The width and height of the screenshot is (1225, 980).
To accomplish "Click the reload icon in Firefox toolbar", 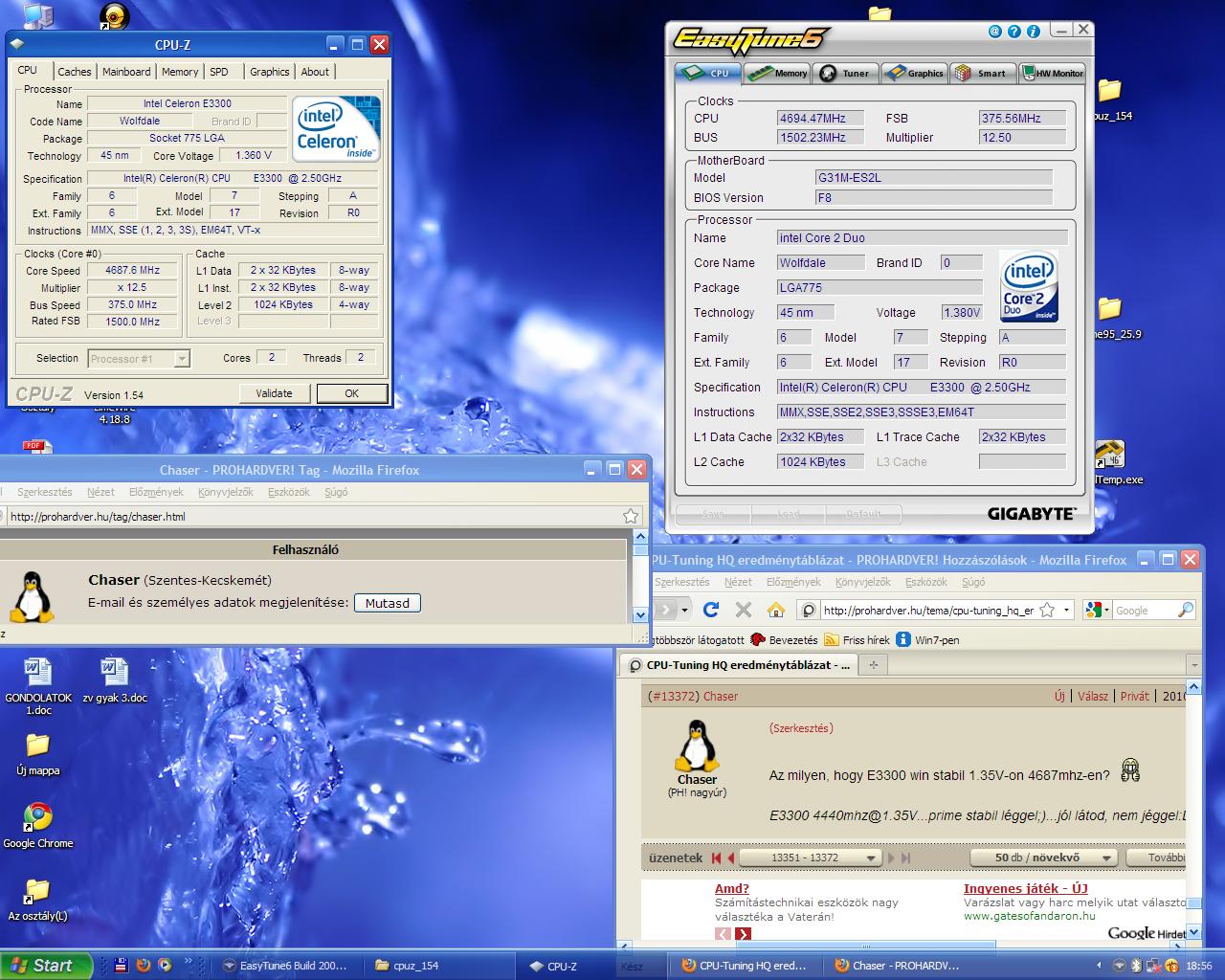I will coord(711,610).
